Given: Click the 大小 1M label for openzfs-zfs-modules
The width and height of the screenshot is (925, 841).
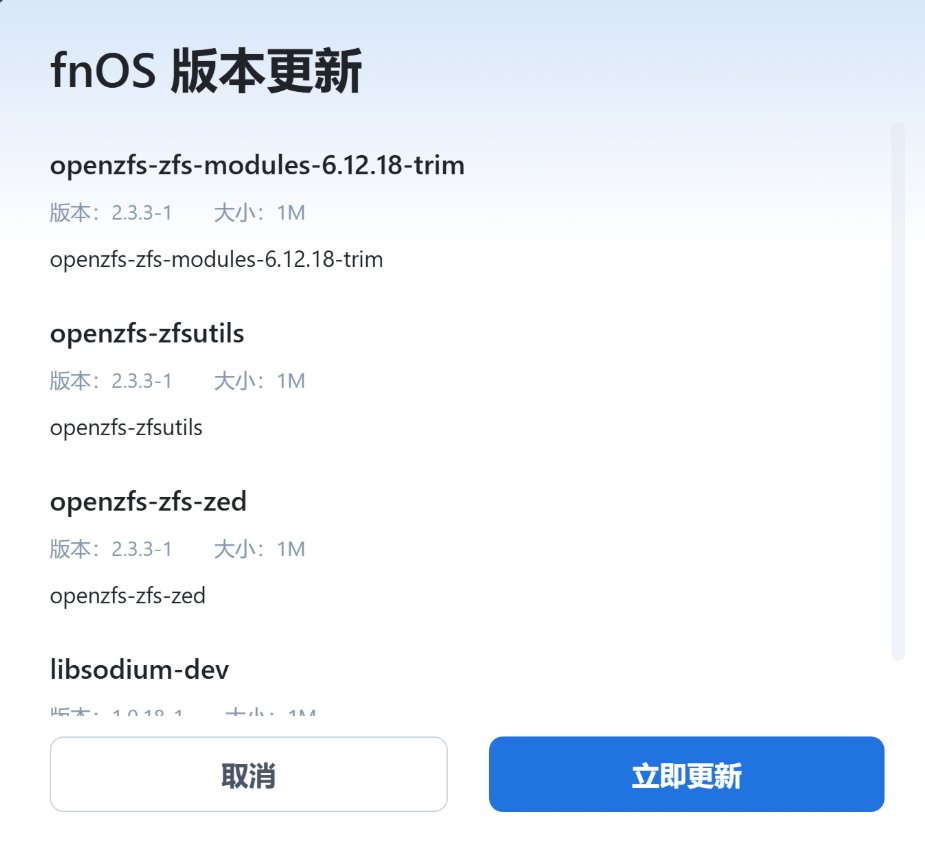Looking at the screenshot, I should [259, 213].
